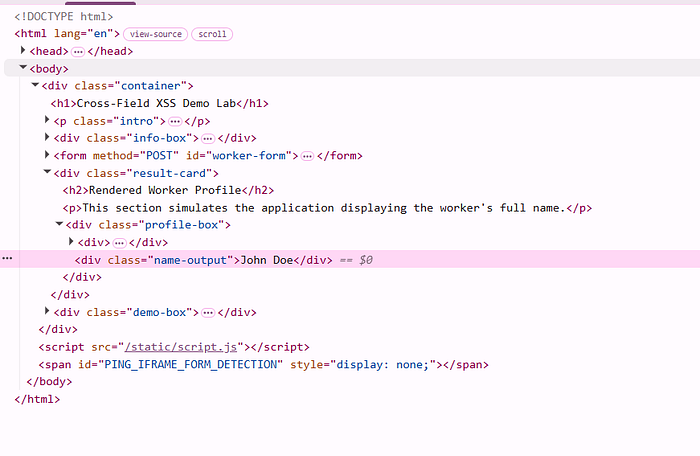The width and height of the screenshot is (700, 456).
Task: Click ellipsis badge in head element
Action: pos(78,52)
